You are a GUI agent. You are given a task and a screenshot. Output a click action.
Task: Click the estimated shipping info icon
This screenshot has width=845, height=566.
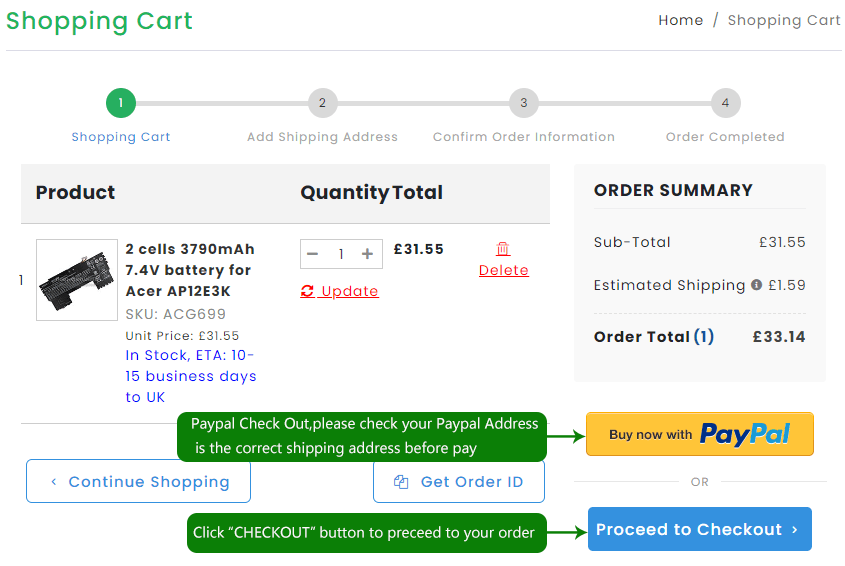(756, 285)
